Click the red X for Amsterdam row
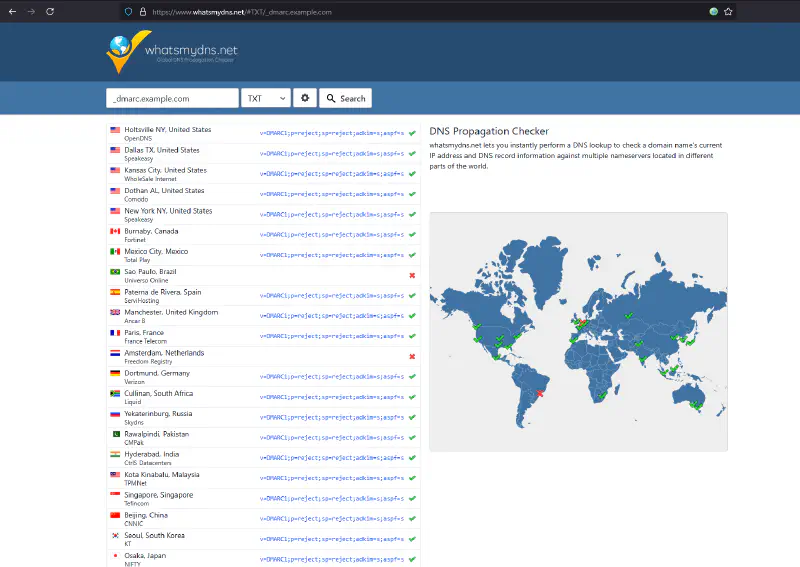Viewport: 800px width, 567px height. (x=412, y=357)
